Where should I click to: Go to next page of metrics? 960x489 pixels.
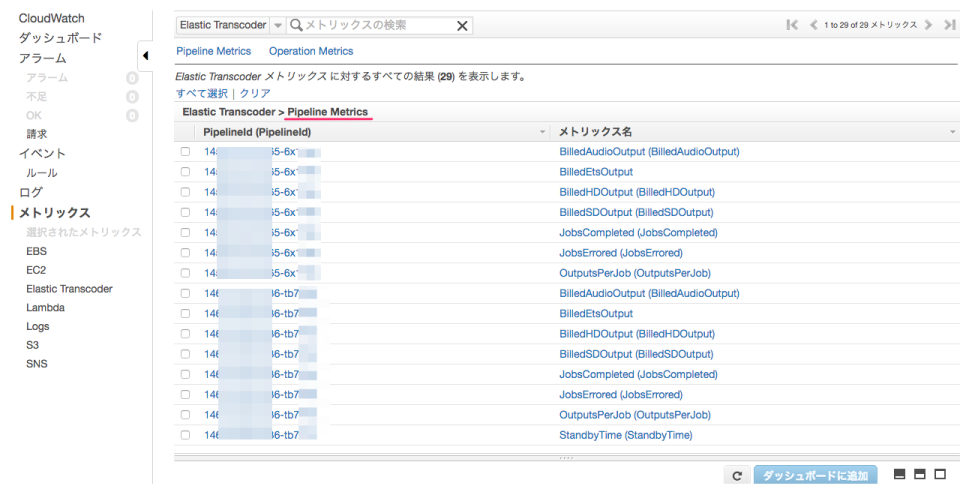[x=929, y=25]
